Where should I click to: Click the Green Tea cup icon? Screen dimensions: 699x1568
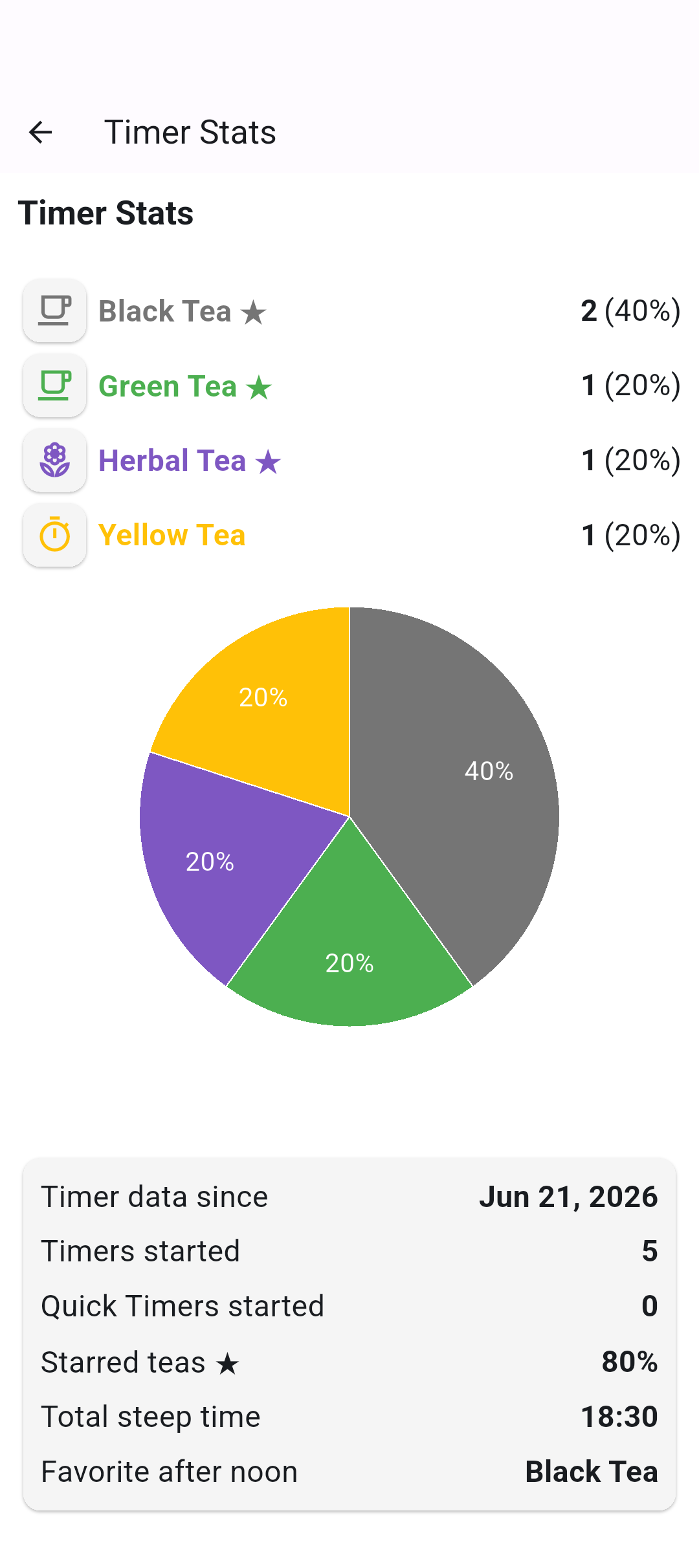55,386
